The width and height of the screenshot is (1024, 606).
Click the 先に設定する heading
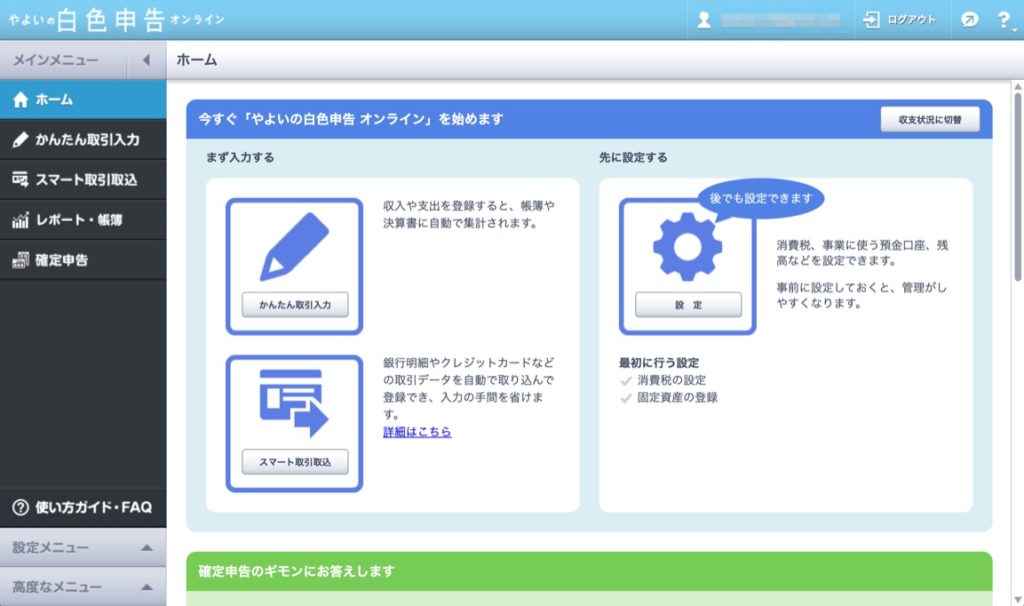tap(633, 157)
